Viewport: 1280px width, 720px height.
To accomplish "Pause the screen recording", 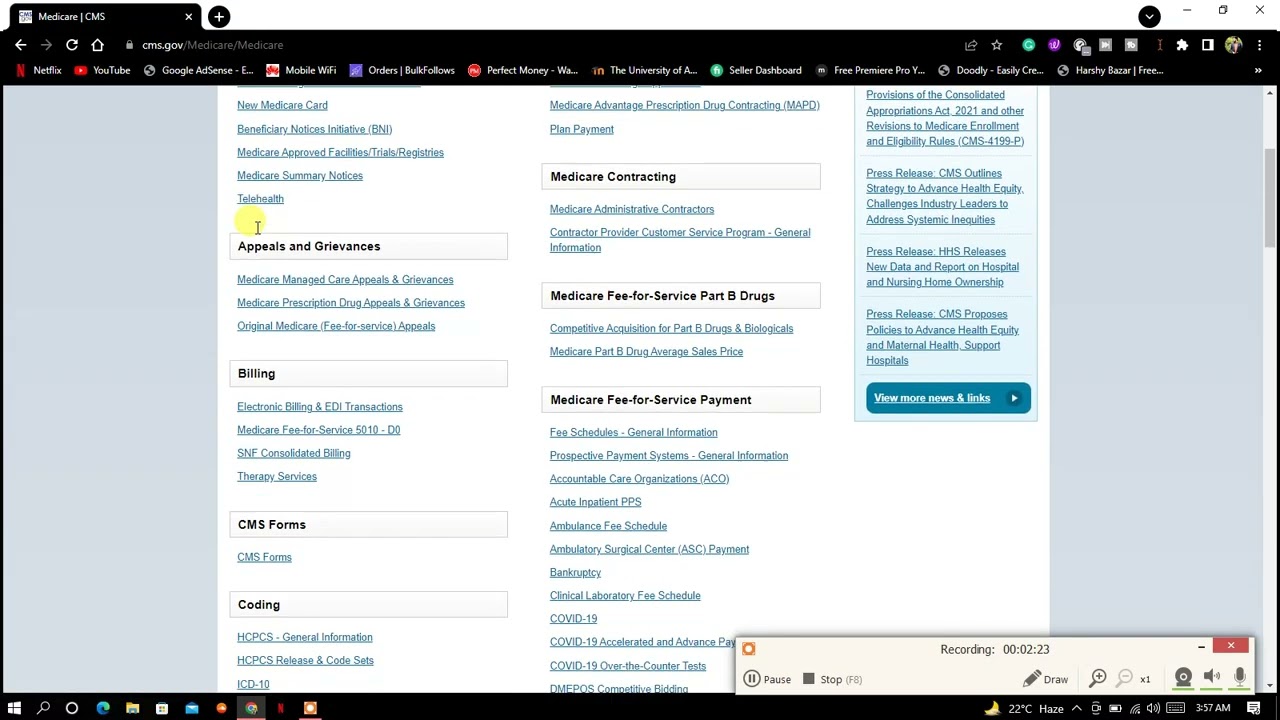I will pos(767,680).
